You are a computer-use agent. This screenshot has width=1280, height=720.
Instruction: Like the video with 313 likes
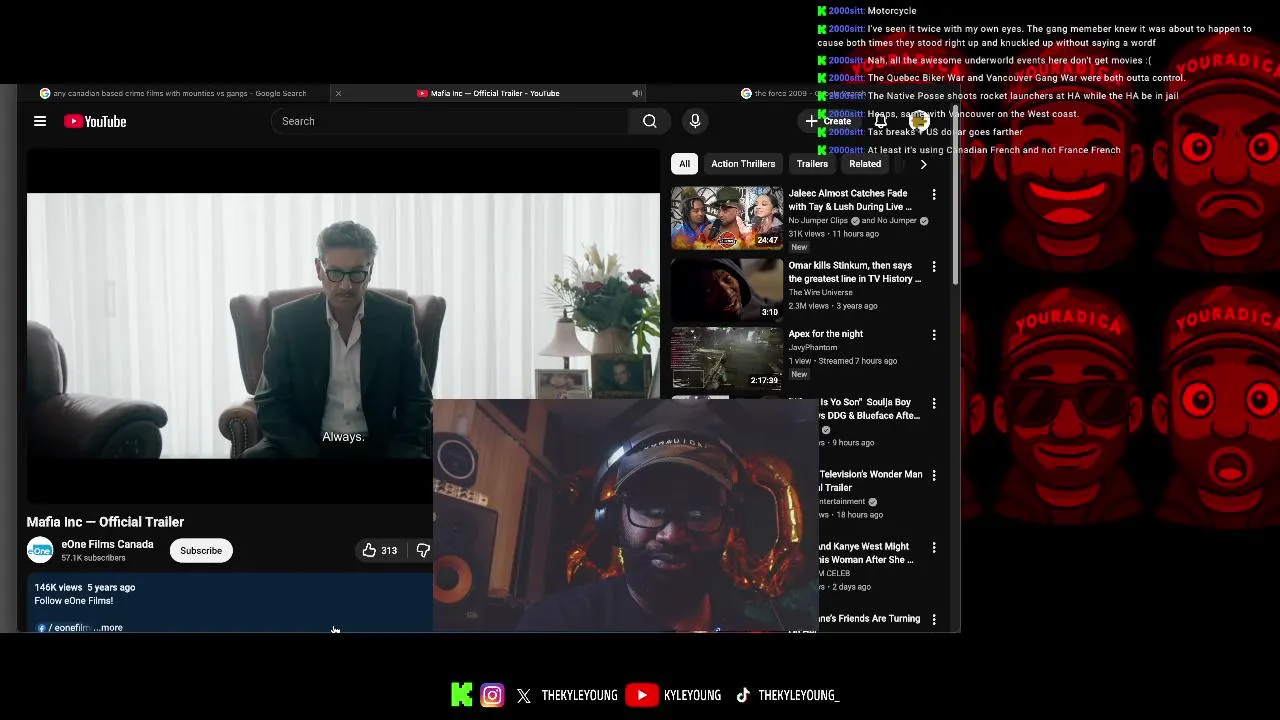380,550
